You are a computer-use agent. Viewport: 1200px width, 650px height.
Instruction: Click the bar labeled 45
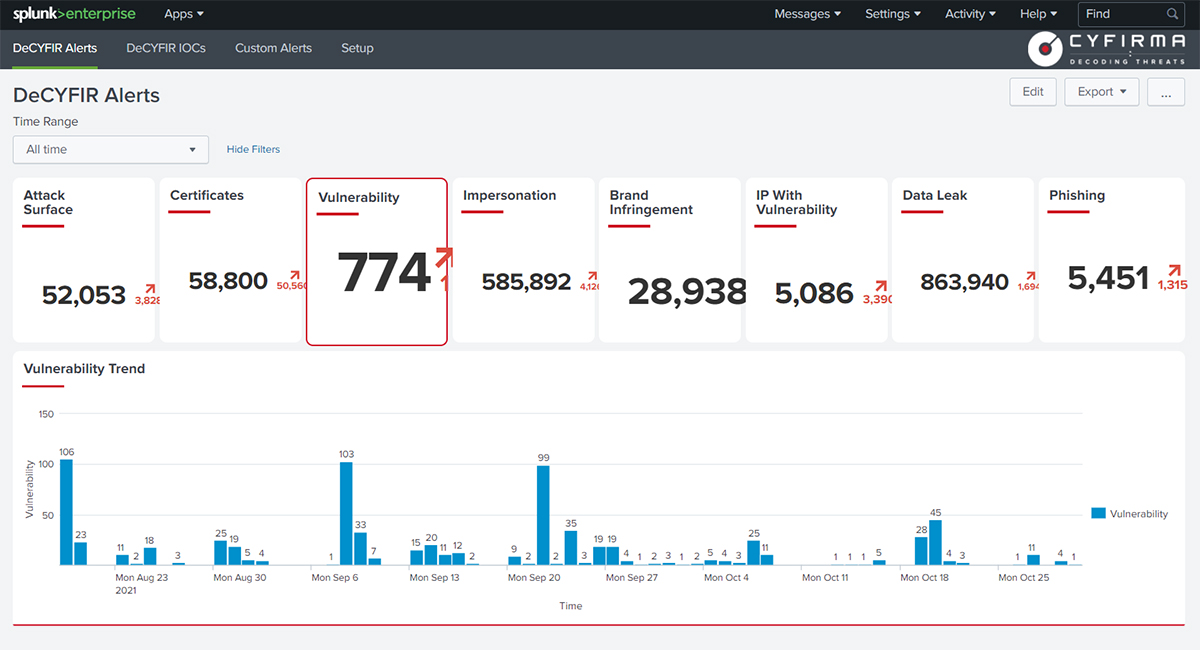[x=936, y=543]
